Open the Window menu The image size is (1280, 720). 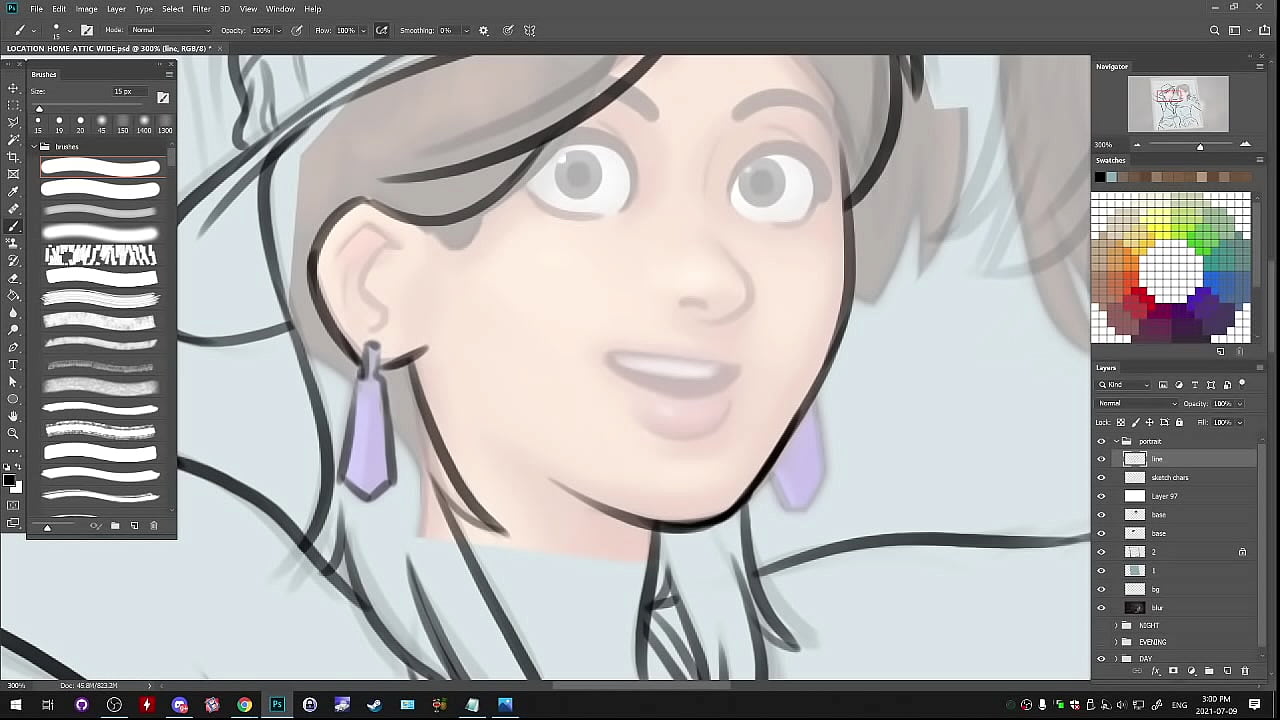coord(280,9)
